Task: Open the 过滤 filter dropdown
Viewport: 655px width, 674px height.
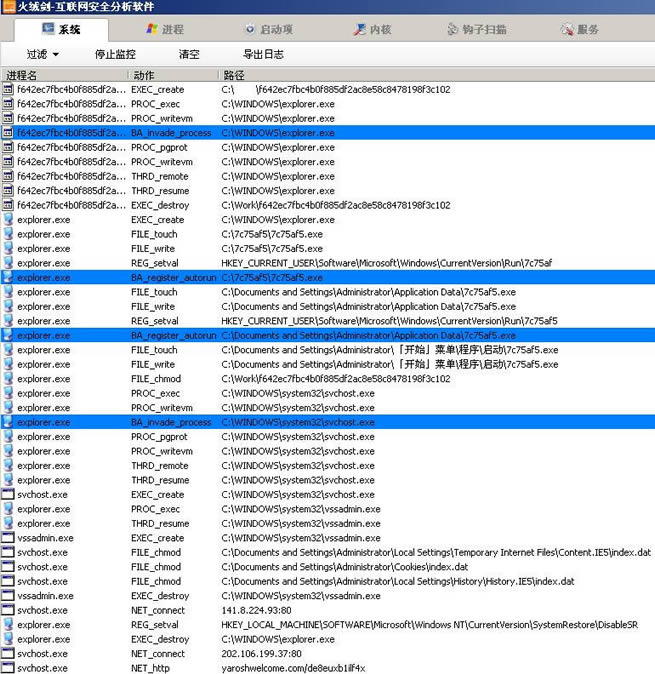Action: (42, 54)
